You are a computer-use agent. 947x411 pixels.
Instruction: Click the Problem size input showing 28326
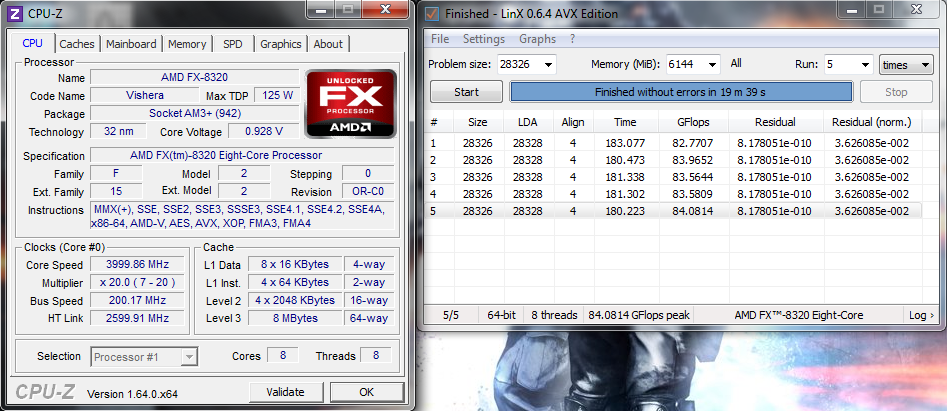pyautogui.click(x=519, y=65)
